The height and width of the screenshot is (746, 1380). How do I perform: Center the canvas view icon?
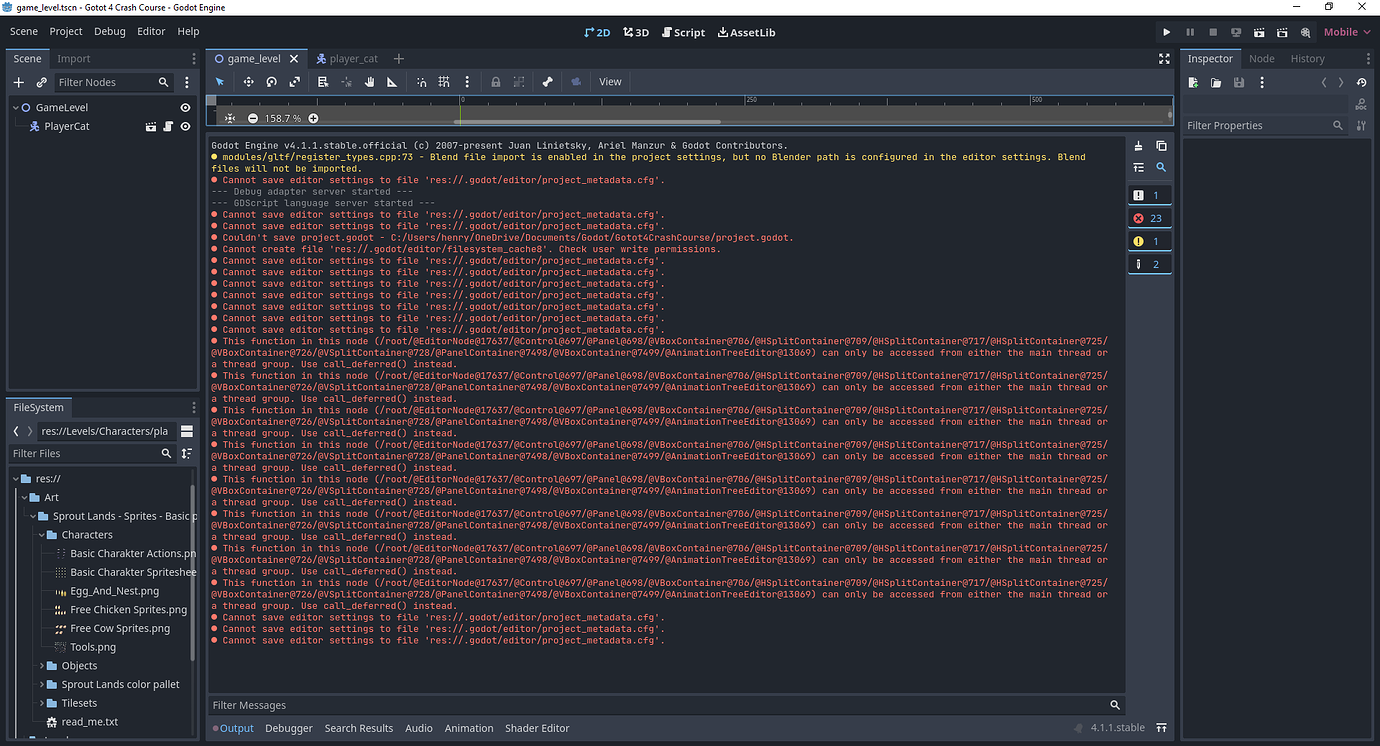(229, 118)
